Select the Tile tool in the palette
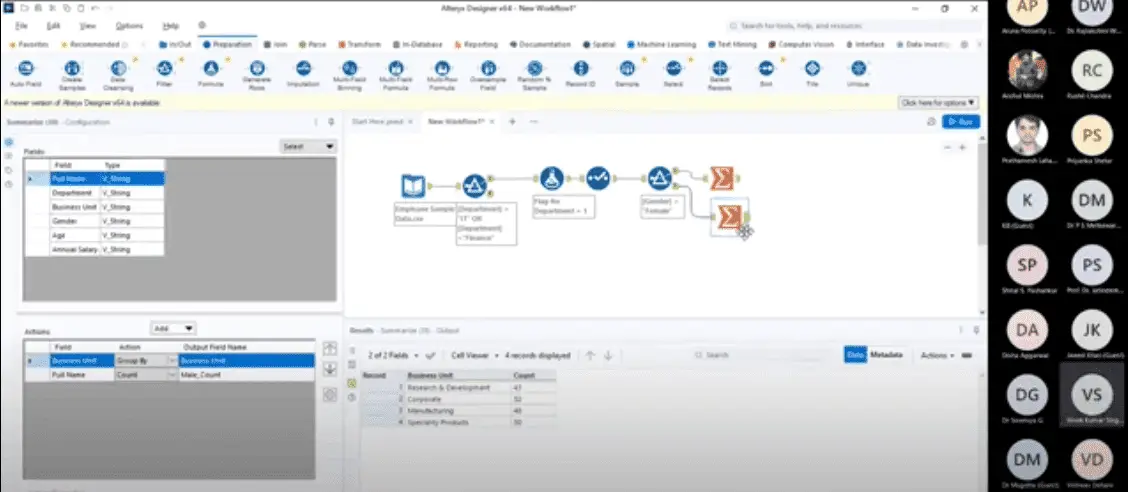This screenshot has height=492, width=1128. (812, 73)
